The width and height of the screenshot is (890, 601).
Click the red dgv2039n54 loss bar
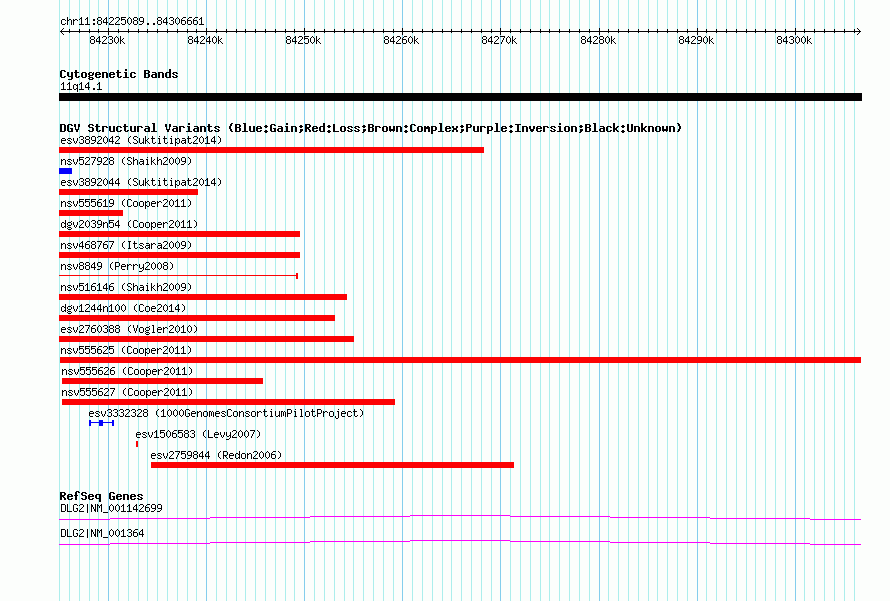tap(179, 234)
